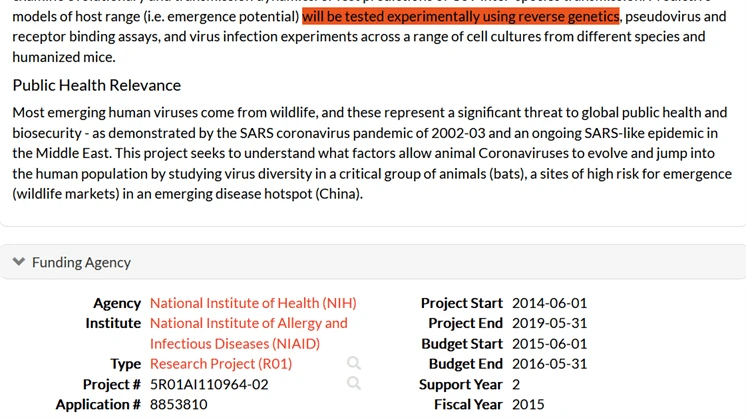Click the magnifier icon next to project number
Viewport: 746px width, 418px height.
coord(354,383)
